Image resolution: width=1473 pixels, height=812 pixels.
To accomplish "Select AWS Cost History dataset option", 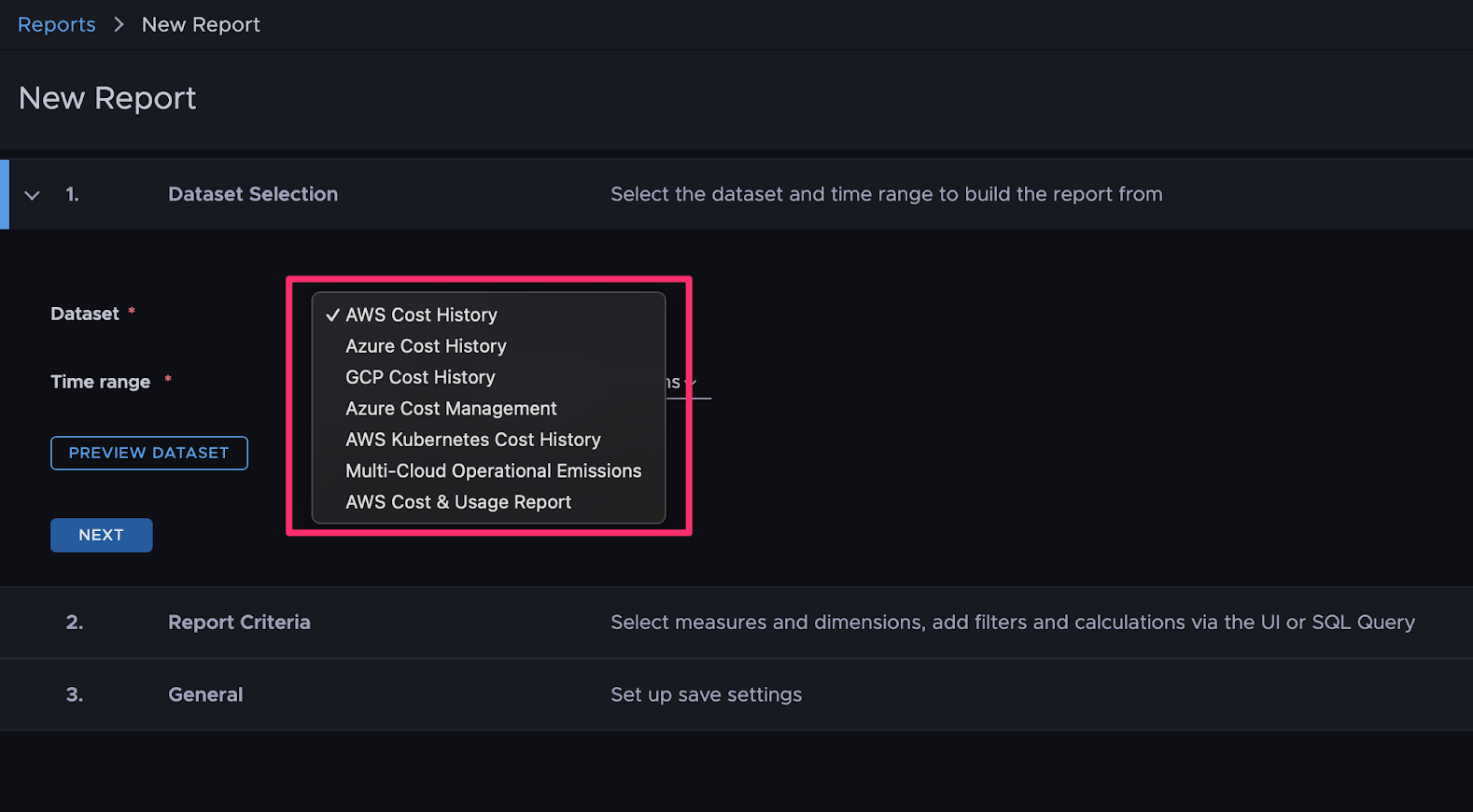I will [x=421, y=315].
